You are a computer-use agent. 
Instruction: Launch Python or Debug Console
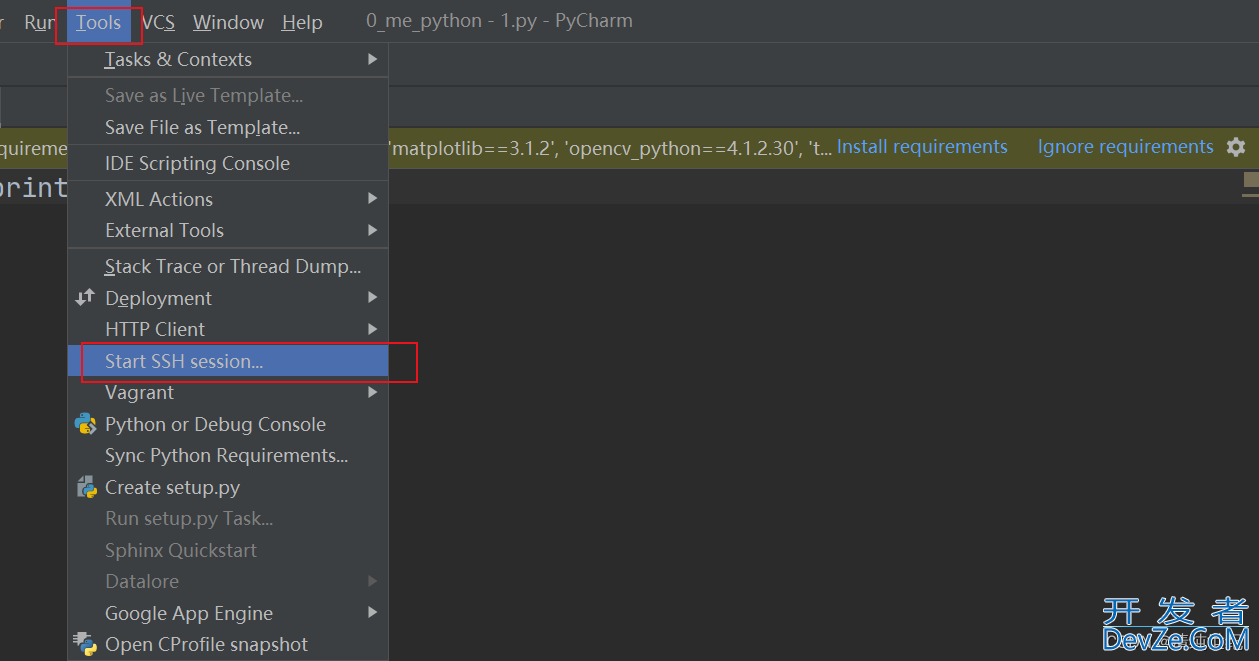coord(228,424)
